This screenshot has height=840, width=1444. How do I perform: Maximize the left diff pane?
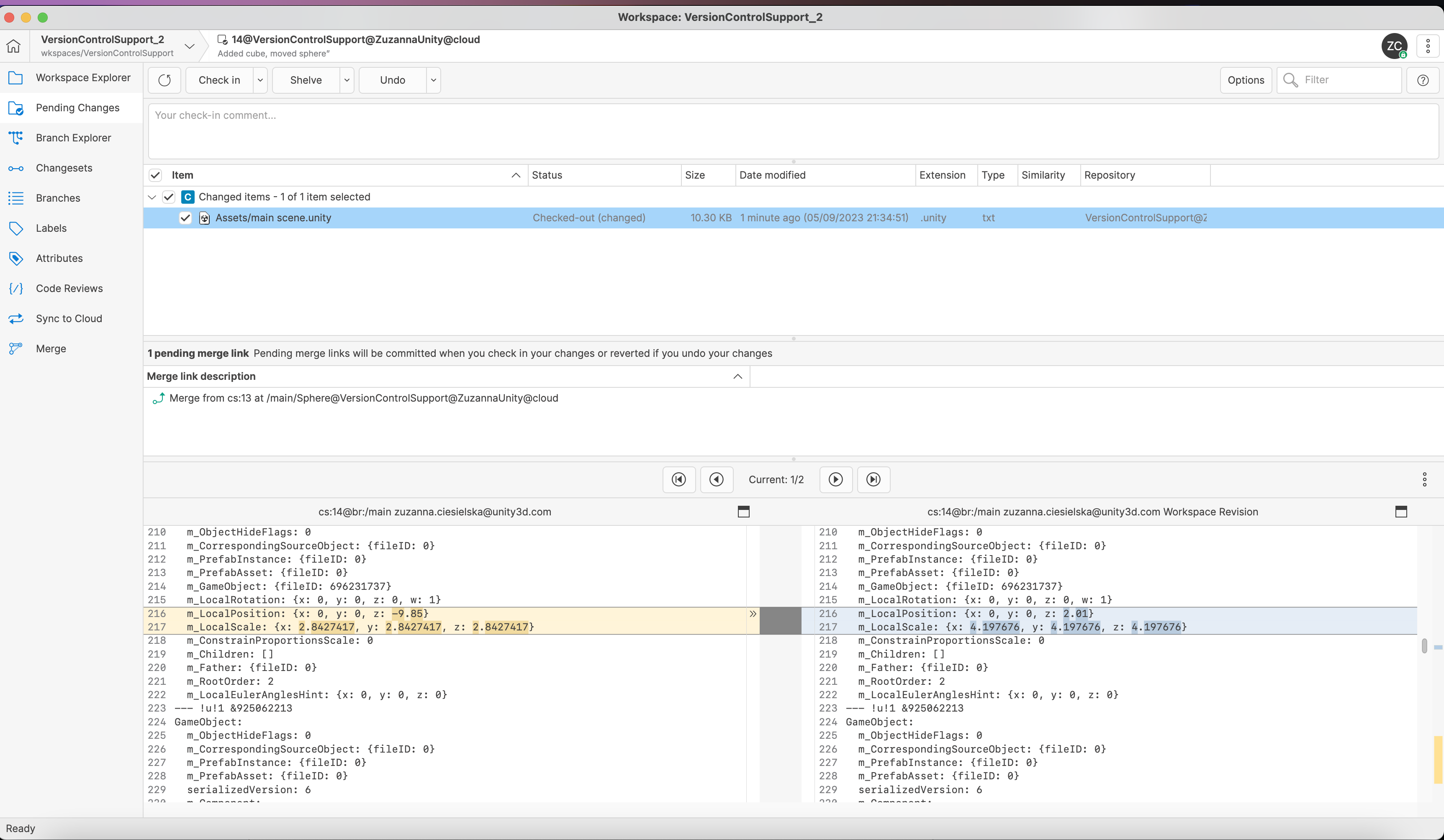pyautogui.click(x=743, y=511)
